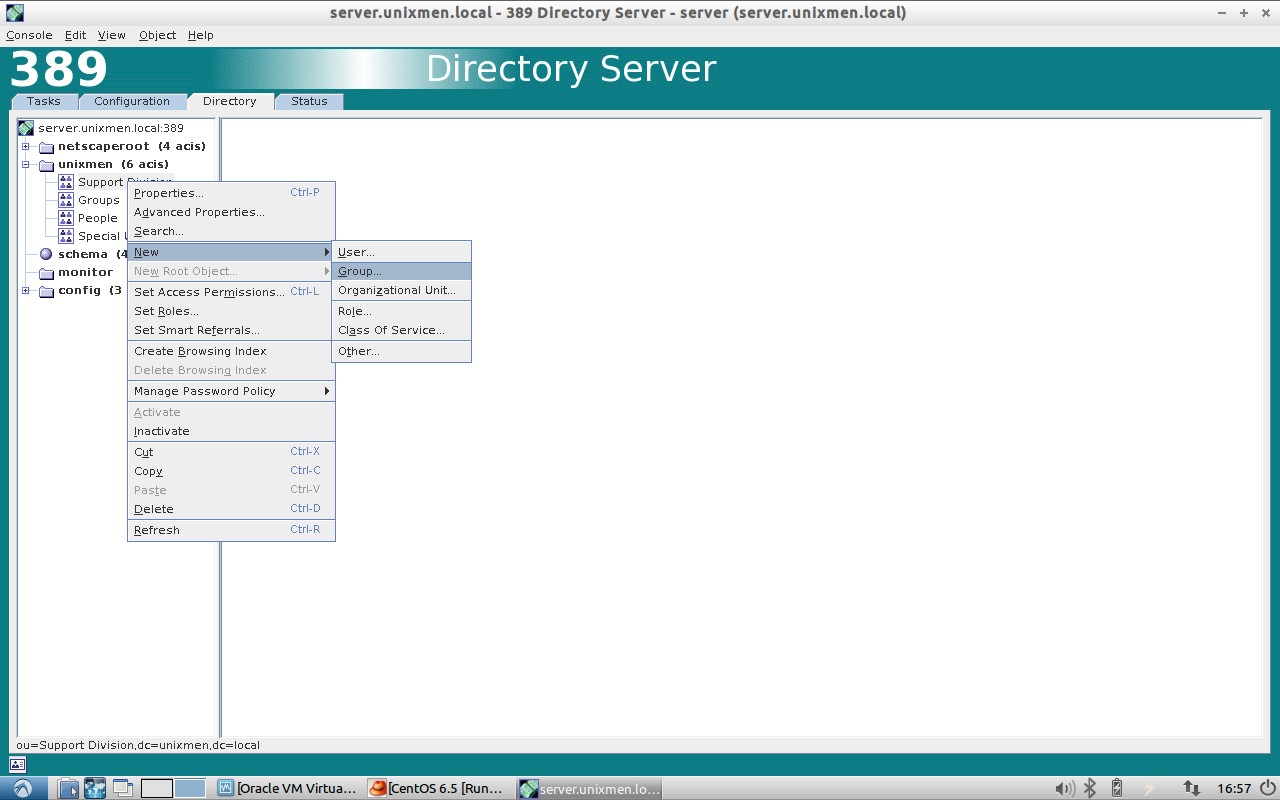Open the Edit menu
The image size is (1280, 800).
click(75, 35)
